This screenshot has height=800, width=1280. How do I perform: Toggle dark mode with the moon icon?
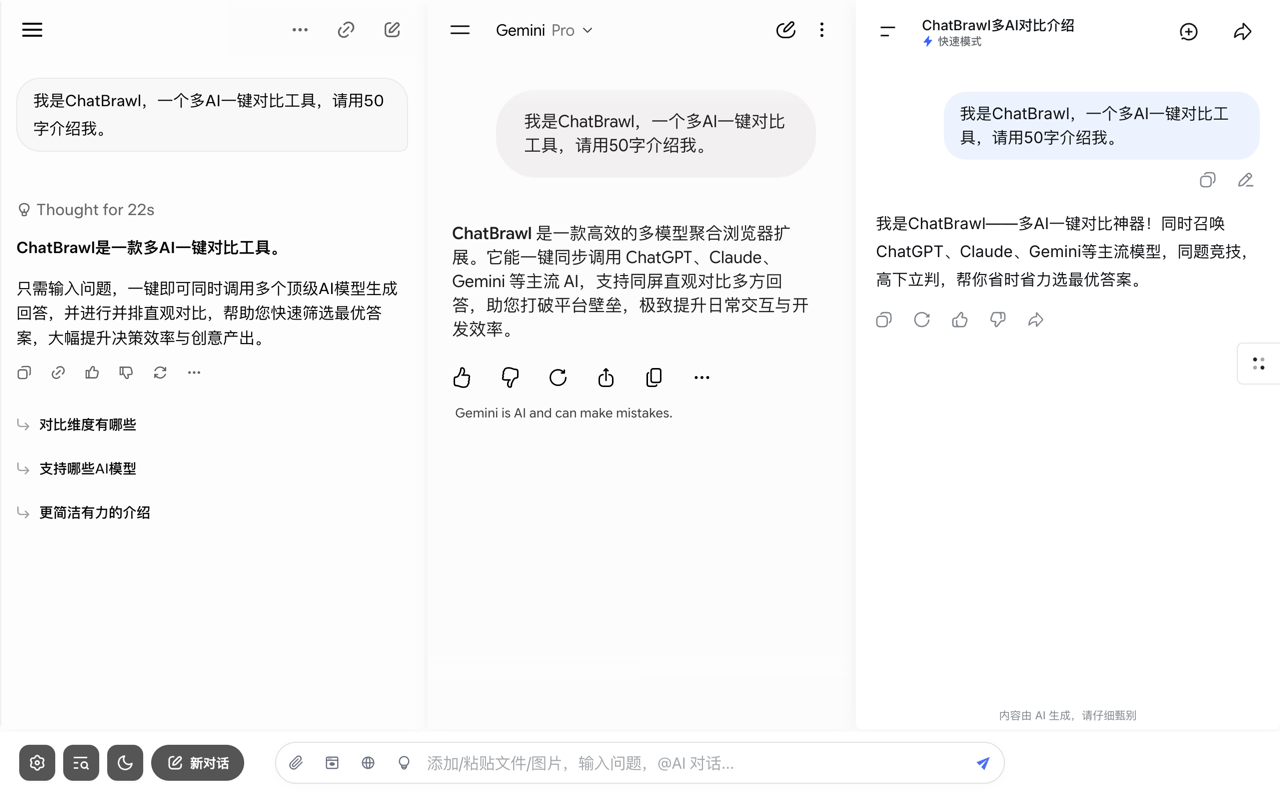coord(125,763)
